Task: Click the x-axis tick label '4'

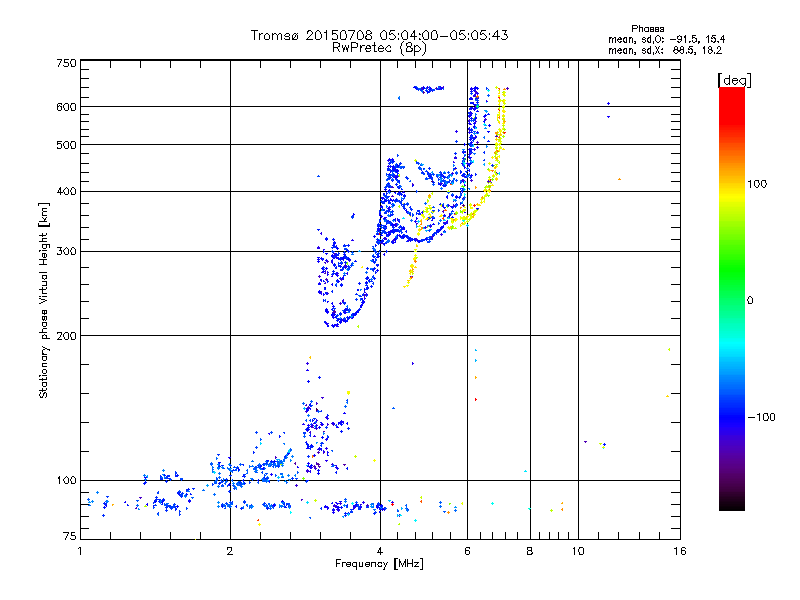Action: pos(380,551)
